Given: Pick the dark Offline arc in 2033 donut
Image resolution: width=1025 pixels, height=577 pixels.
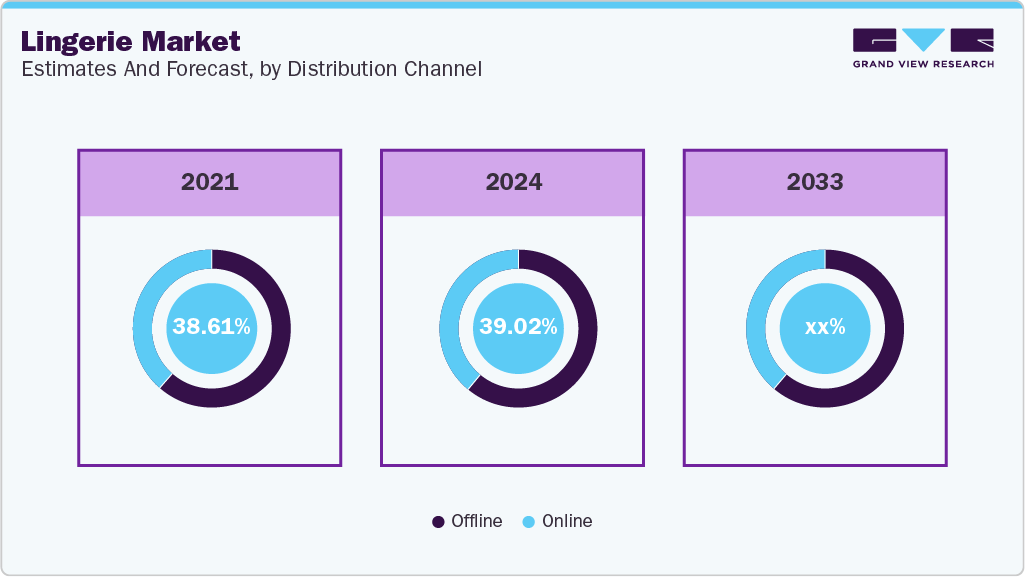Looking at the screenshot, I should coord(892,345).
